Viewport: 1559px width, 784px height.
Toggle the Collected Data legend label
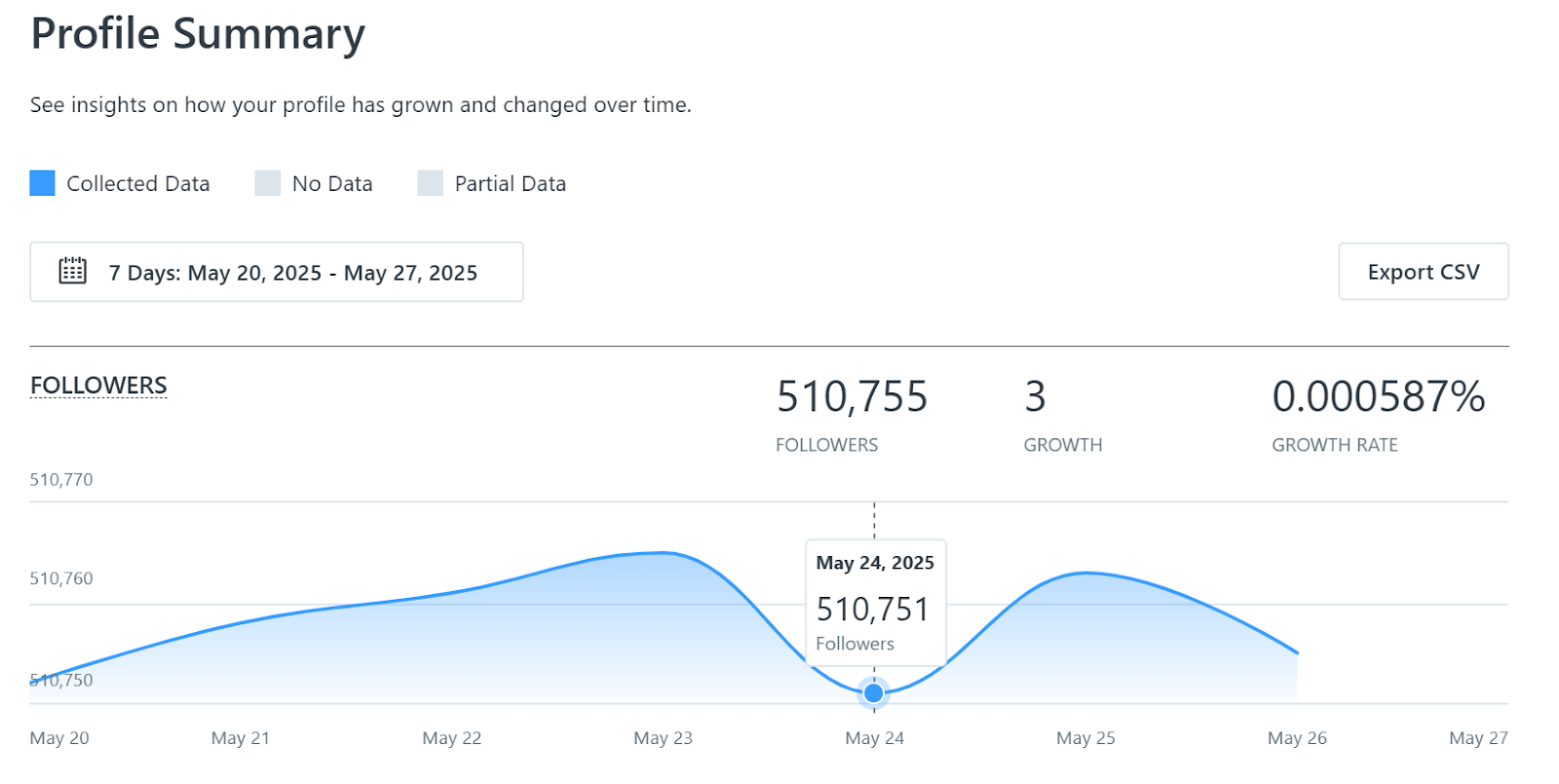point(138,184)
